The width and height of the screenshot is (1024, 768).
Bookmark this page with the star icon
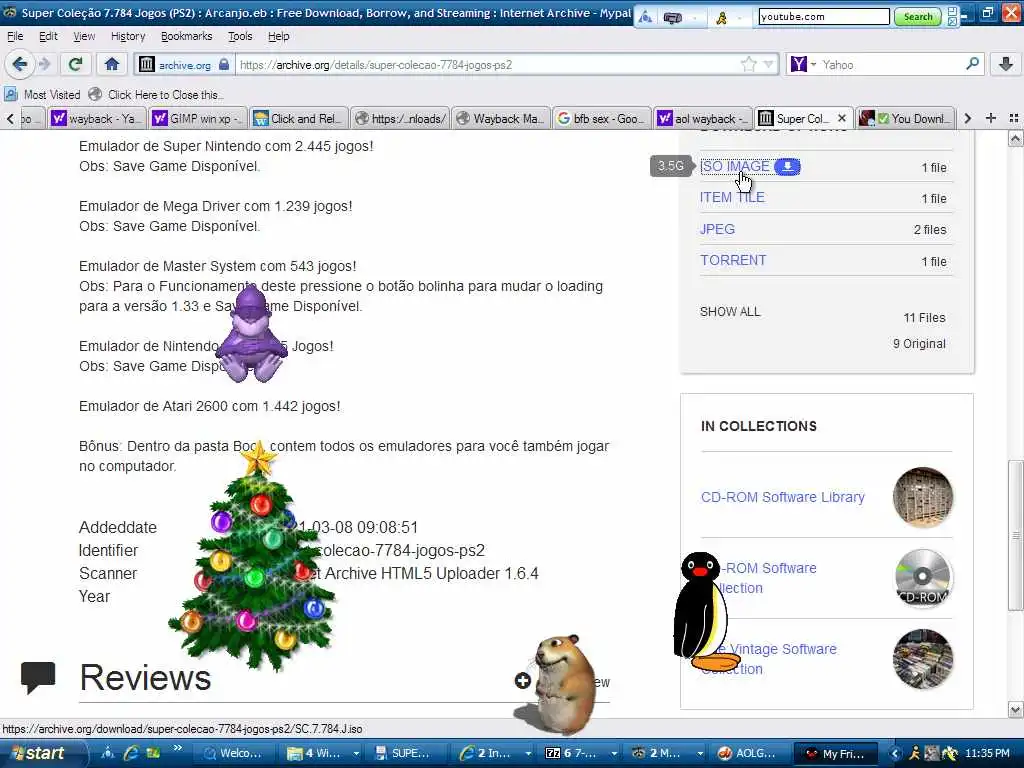[748, 64]
